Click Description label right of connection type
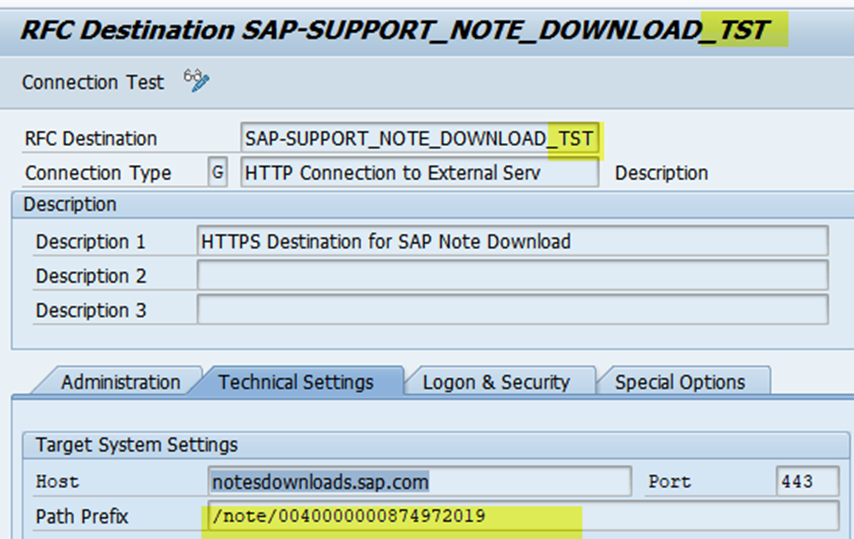Image resolution: width=854 pixels, height=539 pixels. (x=661, y=173)
